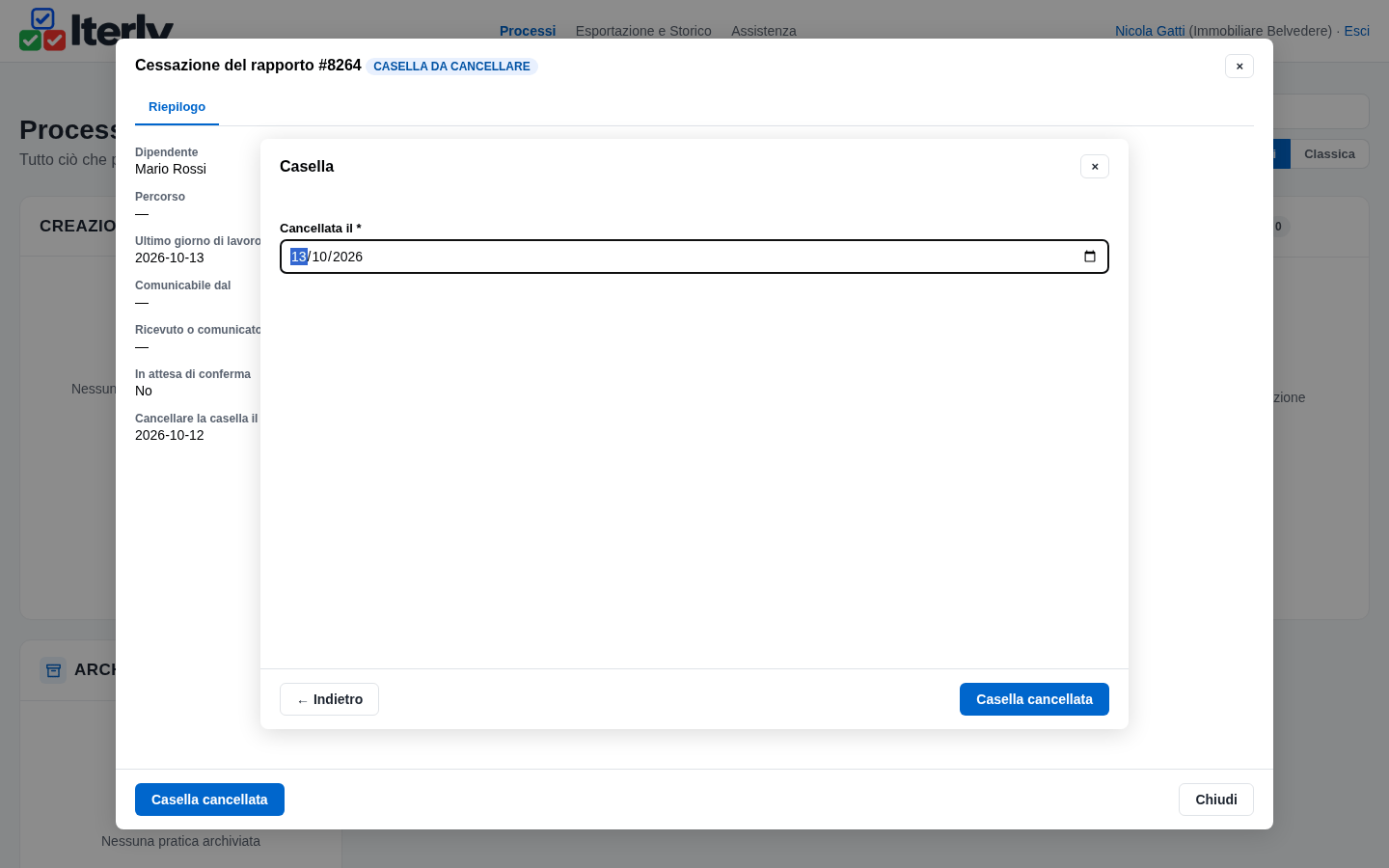Click the In attesa di conferma label

[193, 374]
